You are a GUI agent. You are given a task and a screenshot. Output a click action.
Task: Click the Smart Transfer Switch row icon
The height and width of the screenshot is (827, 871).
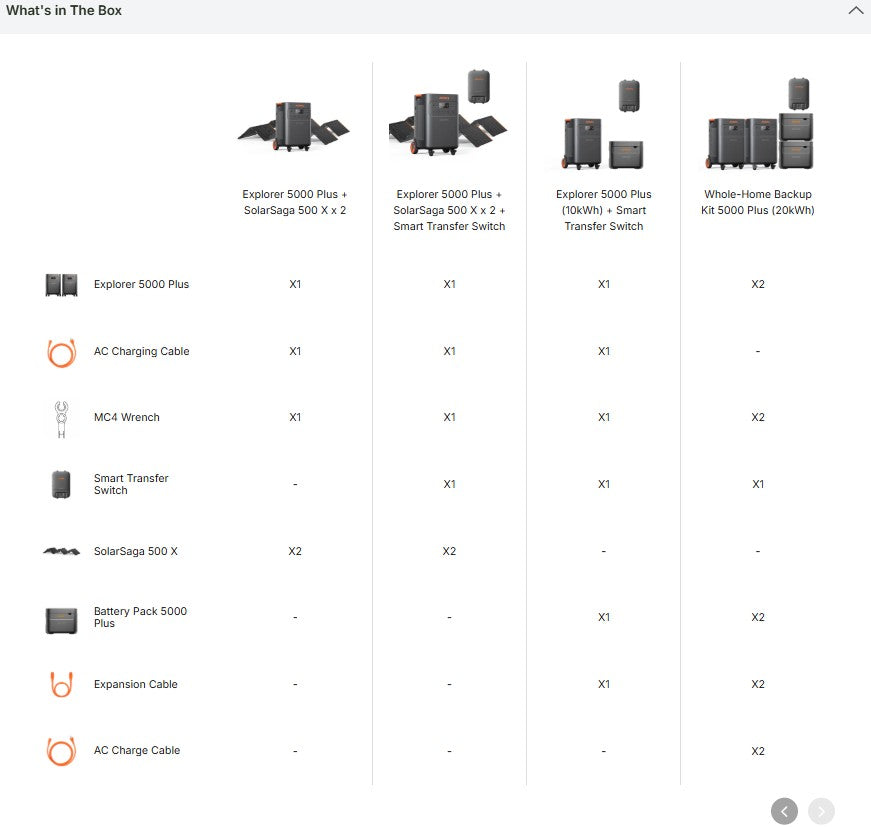pos(61,485)
